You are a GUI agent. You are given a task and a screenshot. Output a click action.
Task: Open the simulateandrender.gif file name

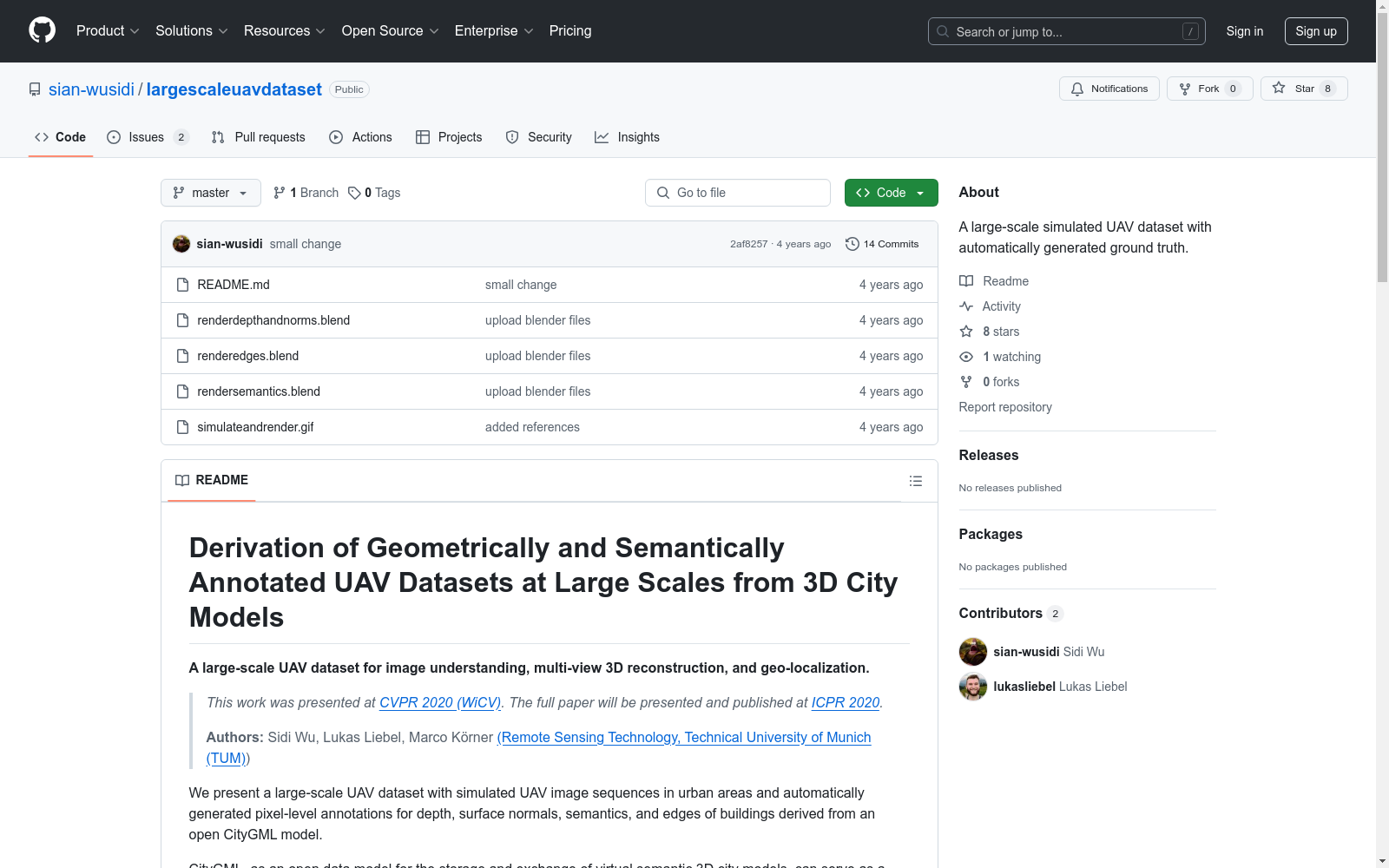tap(255, 427)
